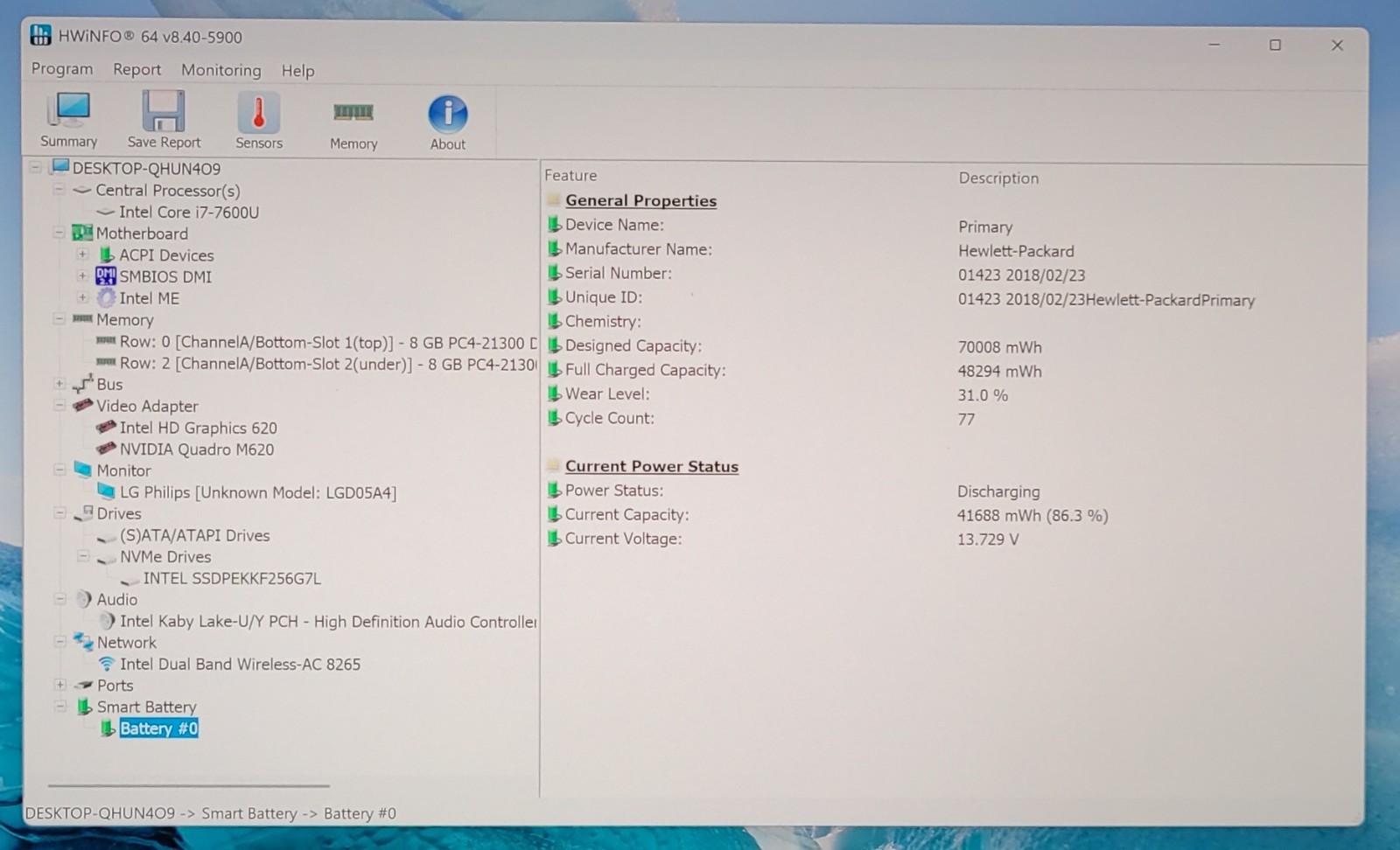Screen dimensions: 1400x850
Task: Click the icon next to Wear Level
Action: point(554,394)
